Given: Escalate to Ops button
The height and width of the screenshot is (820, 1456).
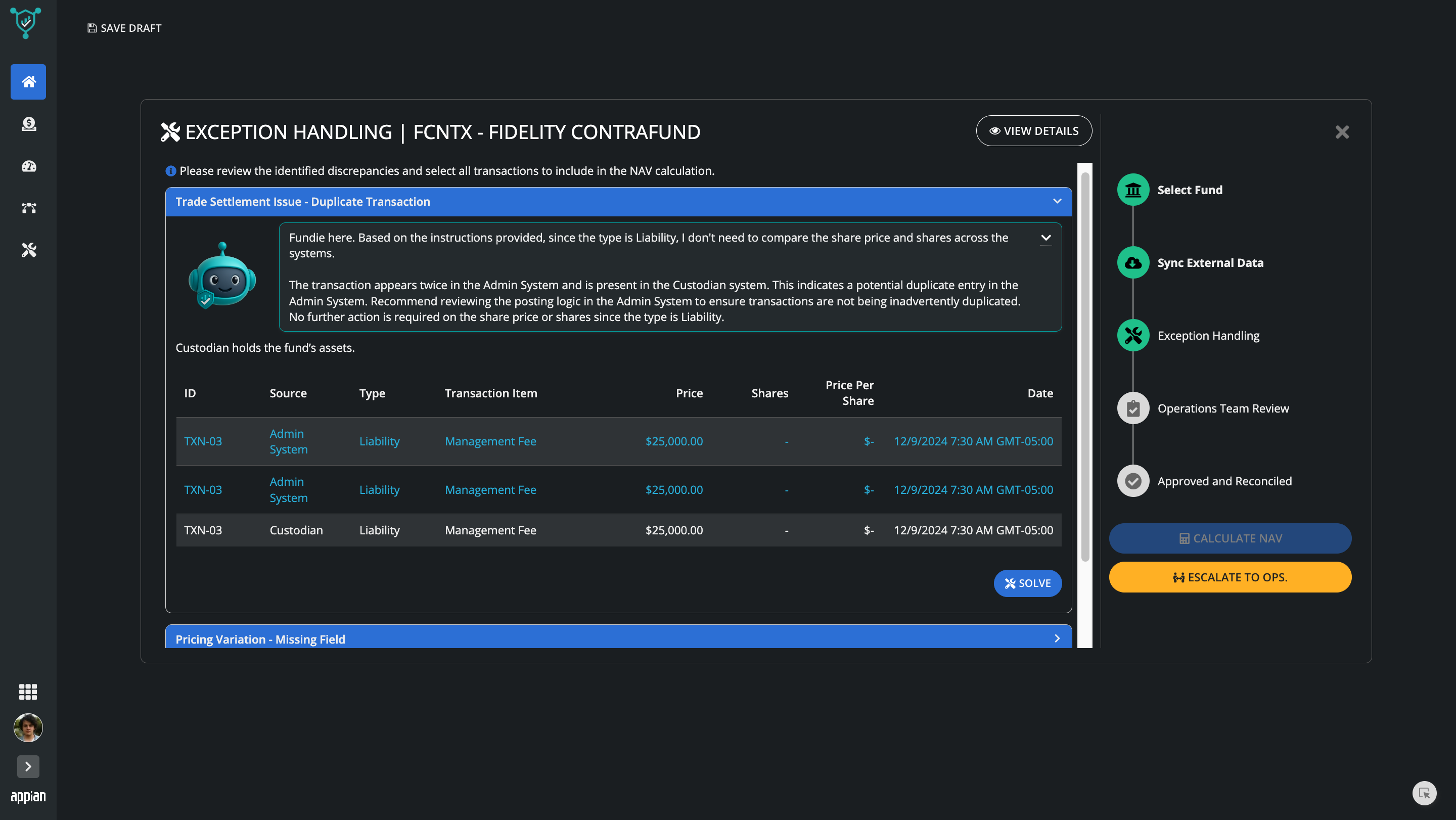Looking at the screenshot, I should 1230,577.
